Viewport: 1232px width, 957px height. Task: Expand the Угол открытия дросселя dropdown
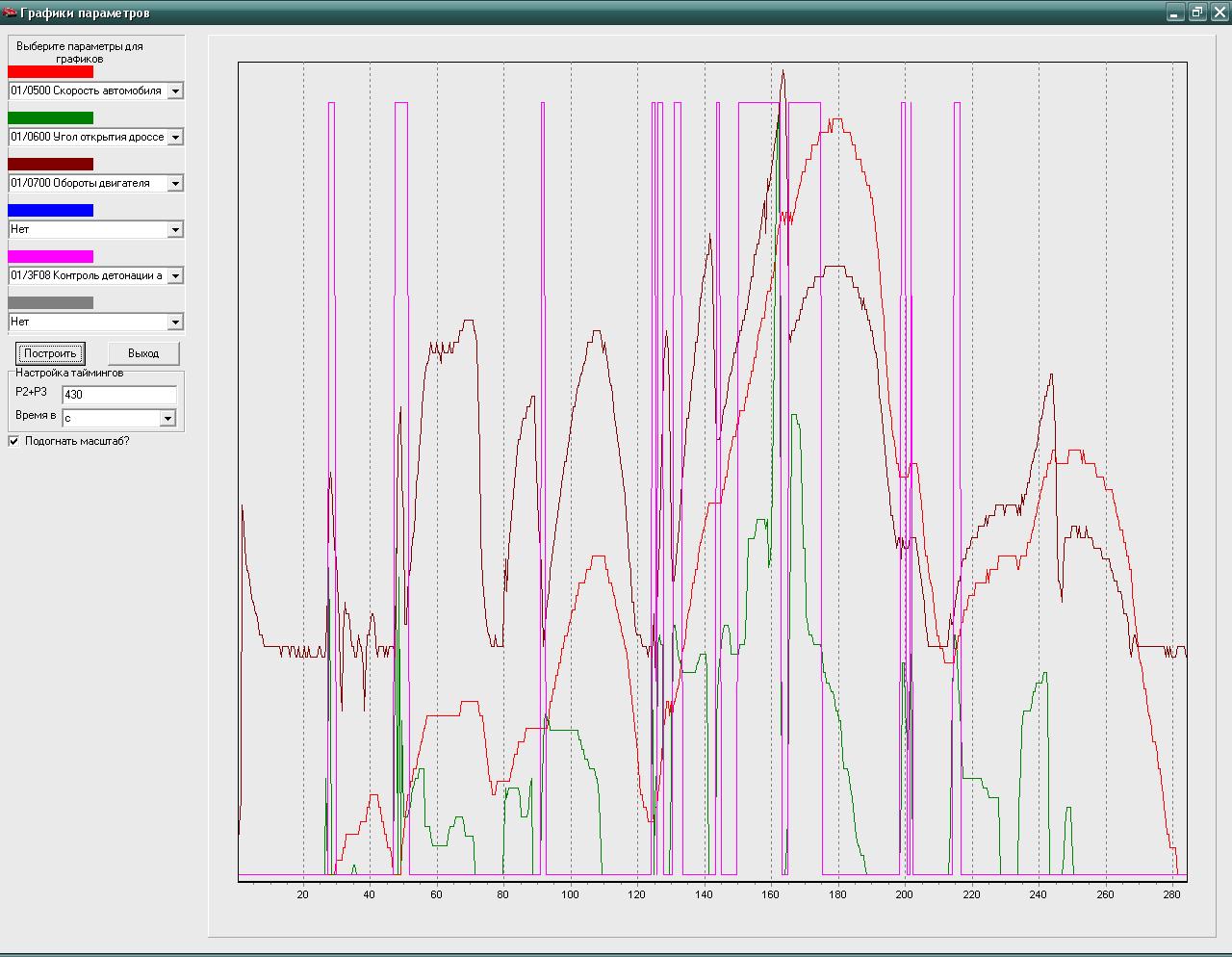click(175, 138)
